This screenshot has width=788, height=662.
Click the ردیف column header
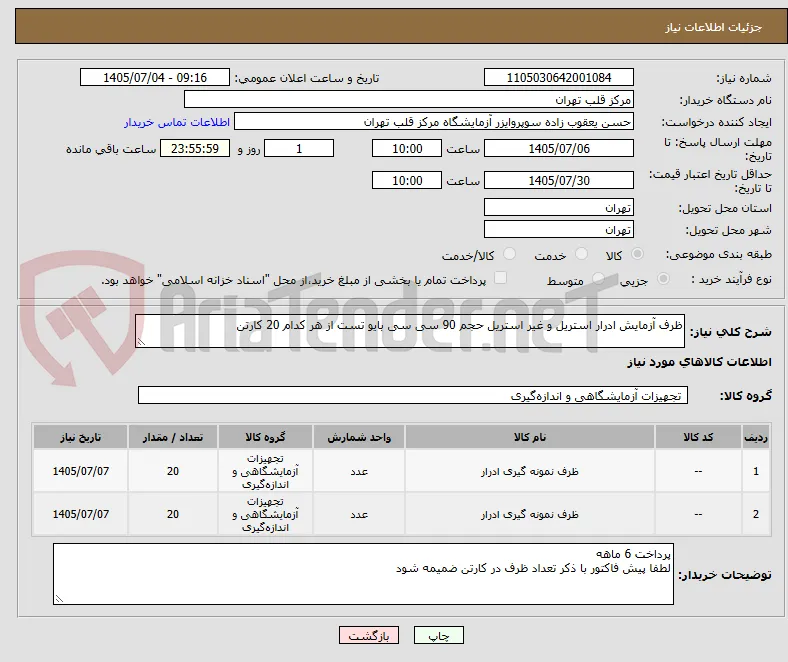point(756,437)
